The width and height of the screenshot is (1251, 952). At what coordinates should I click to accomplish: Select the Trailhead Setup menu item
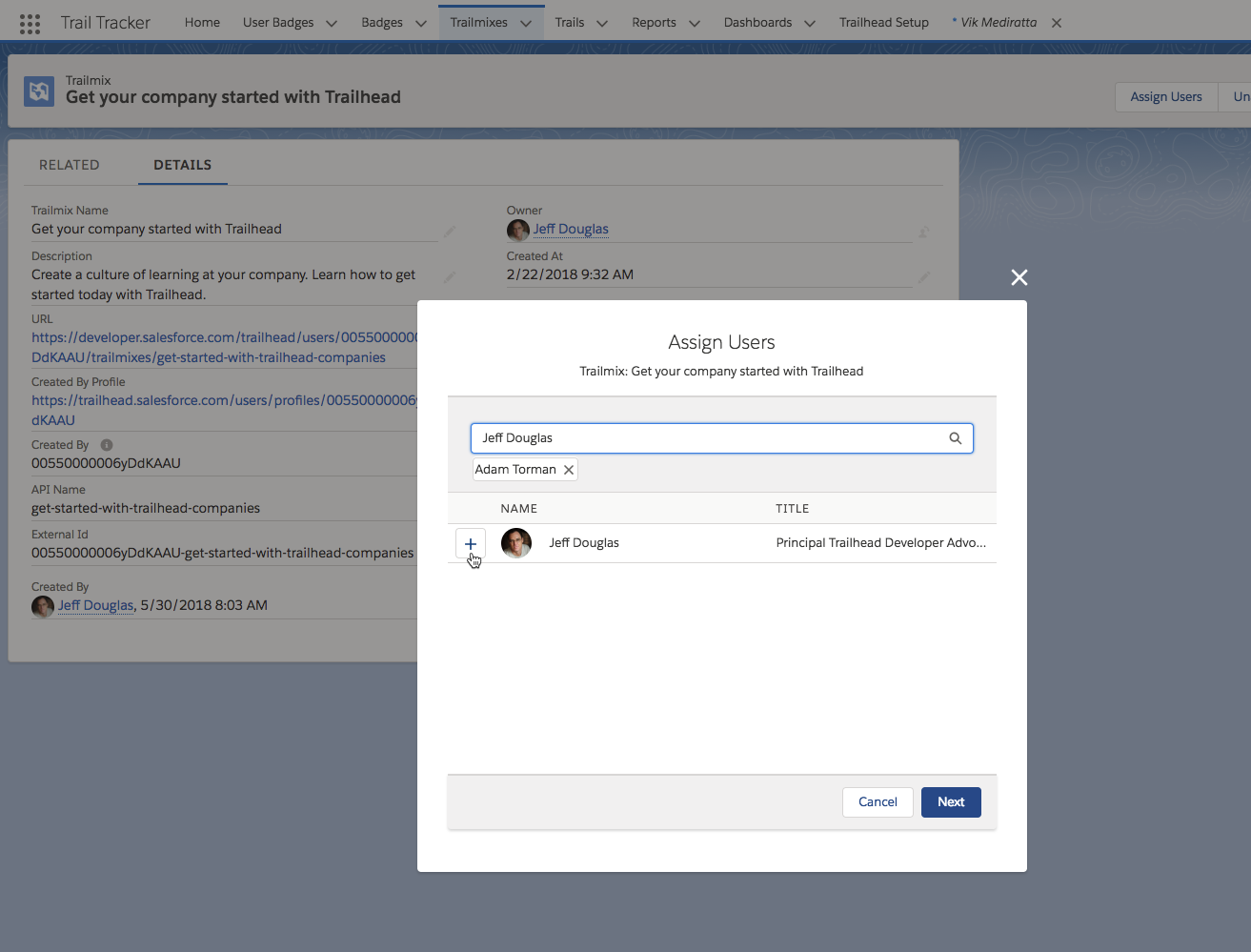[x=883, y=22]
